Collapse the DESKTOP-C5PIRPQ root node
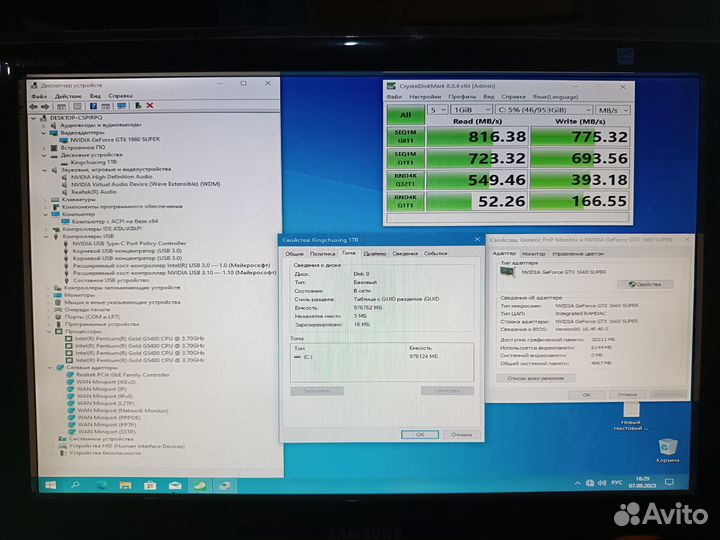Image resolution: width=720 pixels, height=540 pixels. (x=34, y=118)
